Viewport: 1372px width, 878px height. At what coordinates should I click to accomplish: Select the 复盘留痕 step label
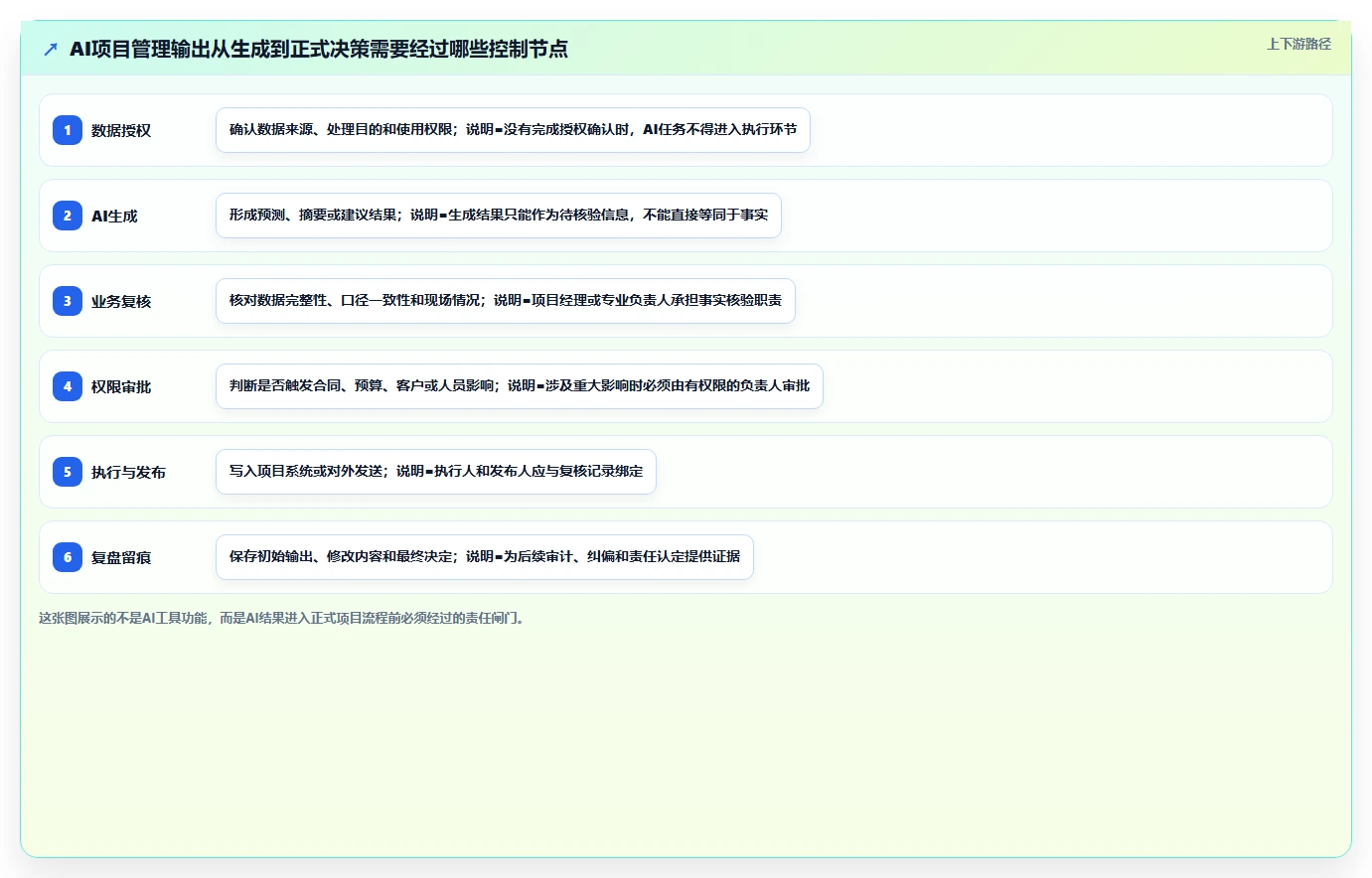121,557
